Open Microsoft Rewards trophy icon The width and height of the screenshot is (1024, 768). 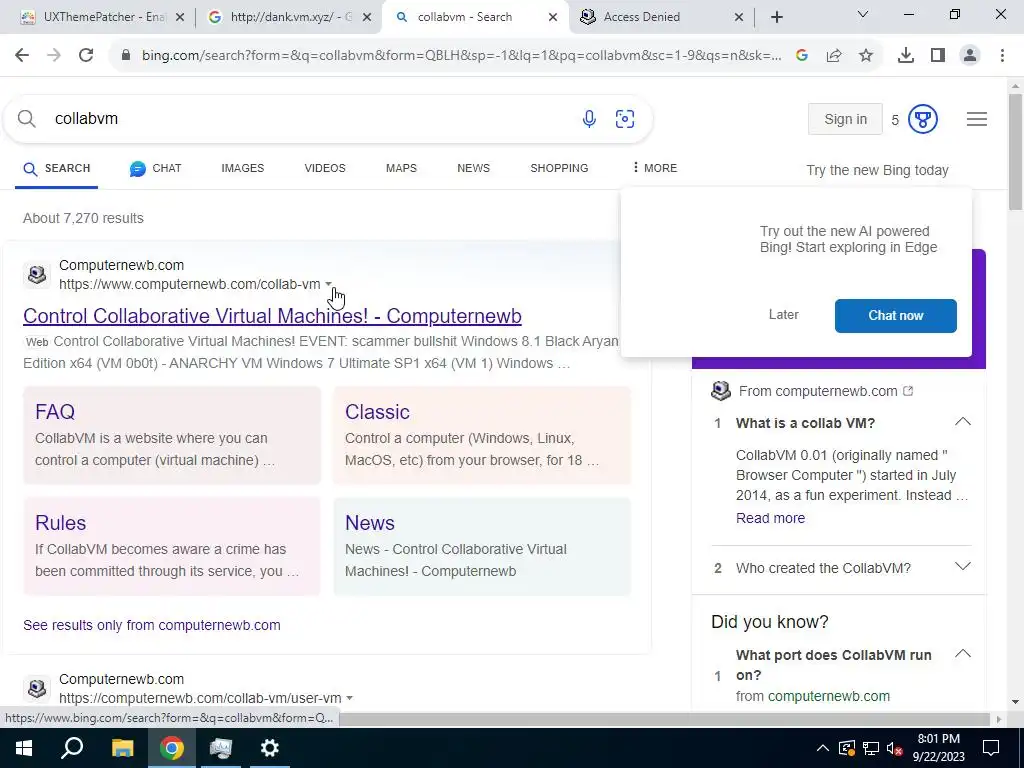(x=923, y=119)
